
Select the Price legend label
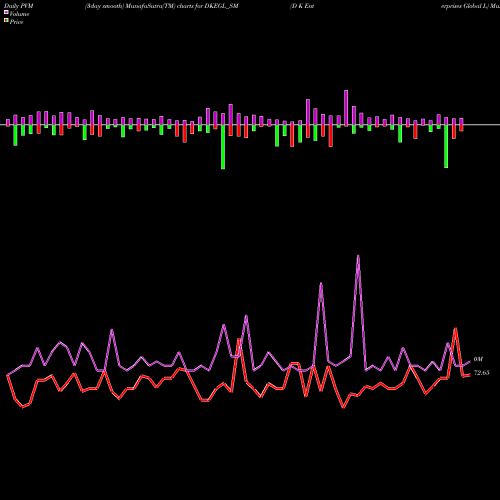[16, 22]
